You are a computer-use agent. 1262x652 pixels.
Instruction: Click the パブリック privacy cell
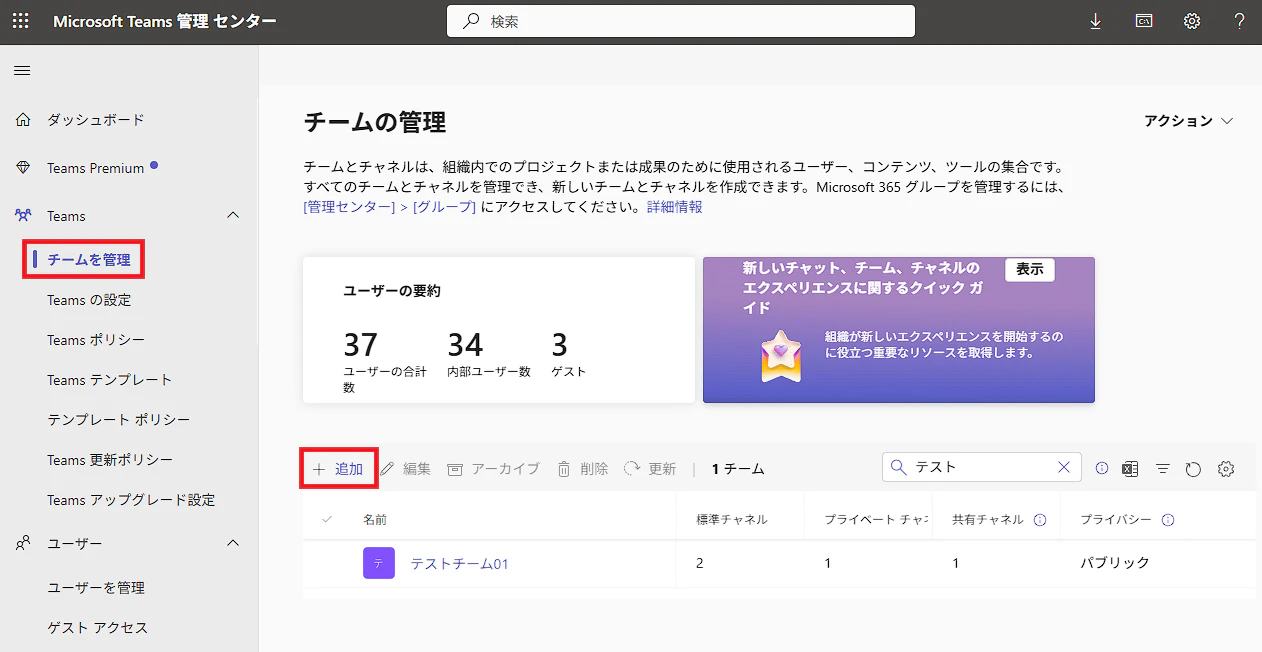pyautogui.click(x=1115, y=564)
